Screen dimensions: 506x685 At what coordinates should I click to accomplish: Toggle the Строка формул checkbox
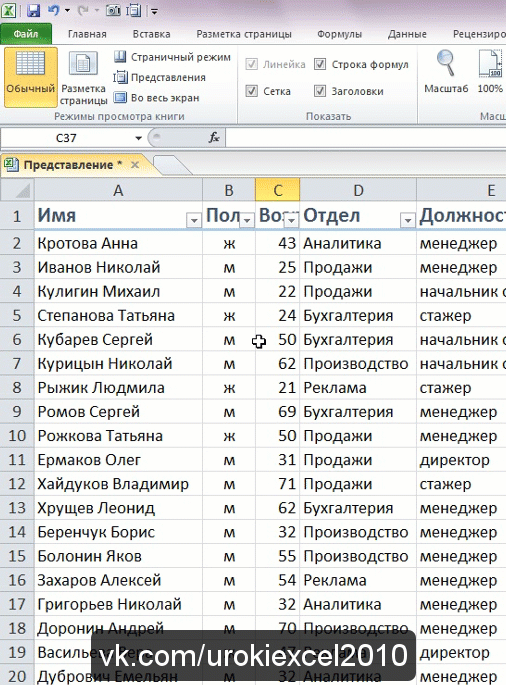pyautogui.click(x=320, y=65)
